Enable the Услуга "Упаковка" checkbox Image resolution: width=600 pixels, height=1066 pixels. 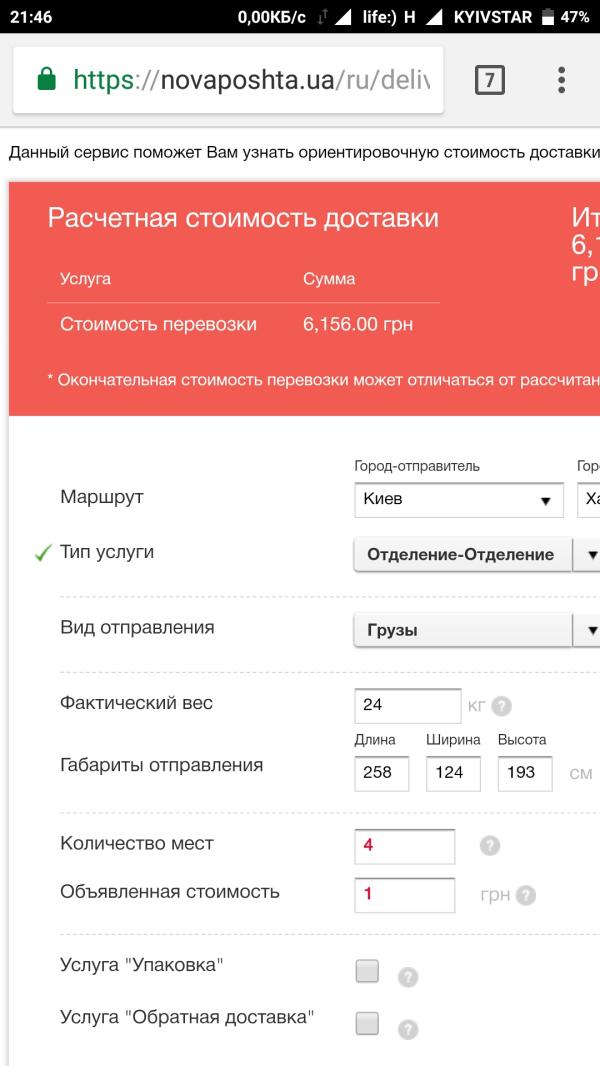tap(368, 971)
